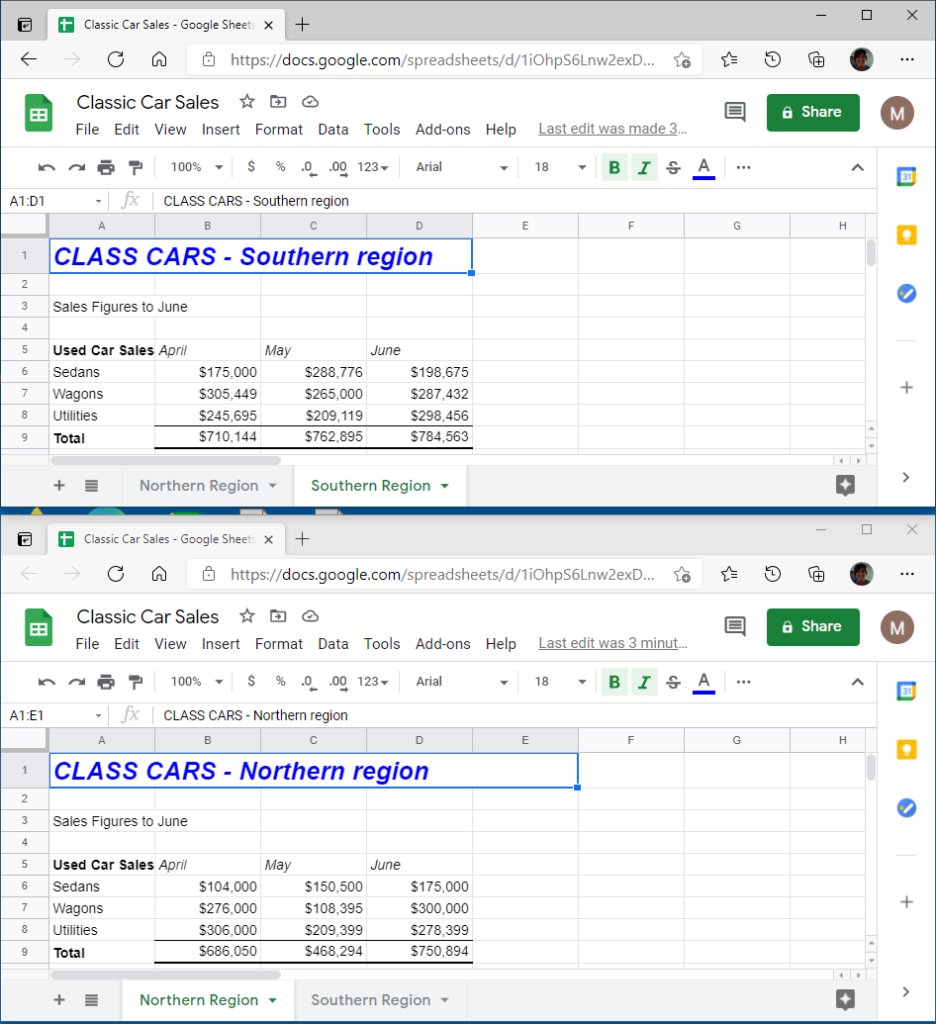Open Google Calendar side panel in top window
936x1024 pixels.
[906, 176]
